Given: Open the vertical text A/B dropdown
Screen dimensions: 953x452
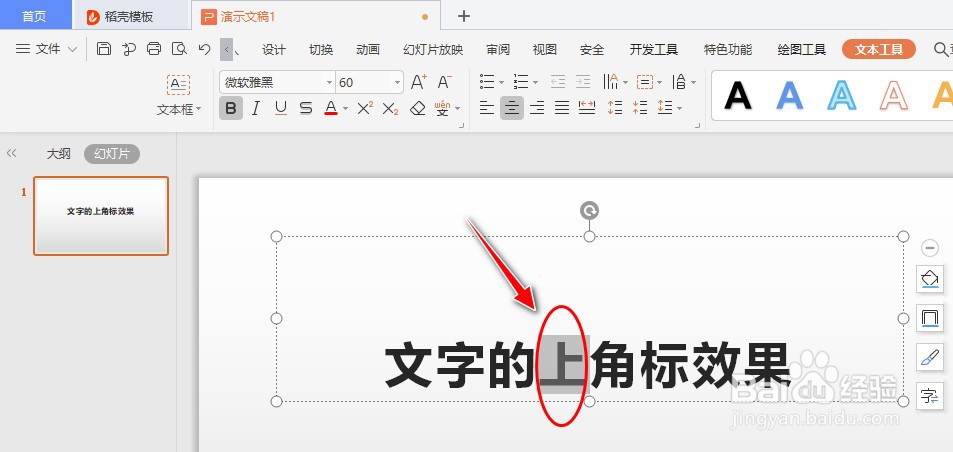Looking at the screenshot, I should (x=693, y=83).
